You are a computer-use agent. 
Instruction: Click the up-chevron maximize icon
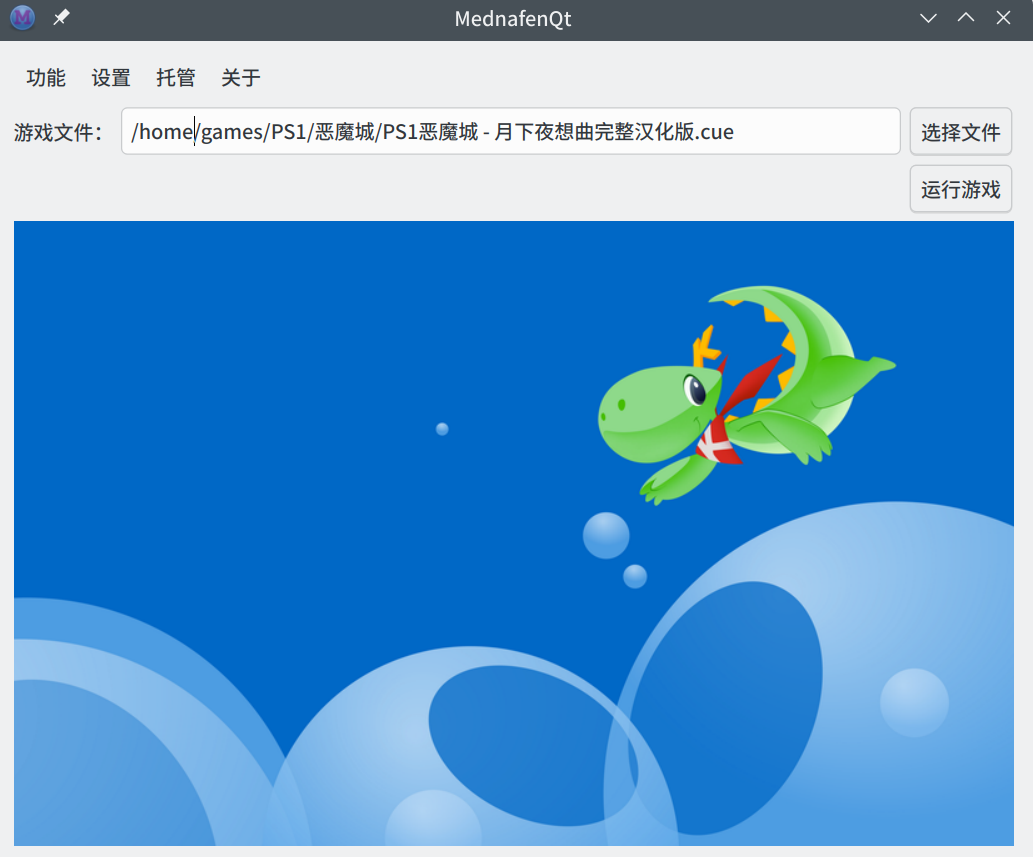(965, 17)
